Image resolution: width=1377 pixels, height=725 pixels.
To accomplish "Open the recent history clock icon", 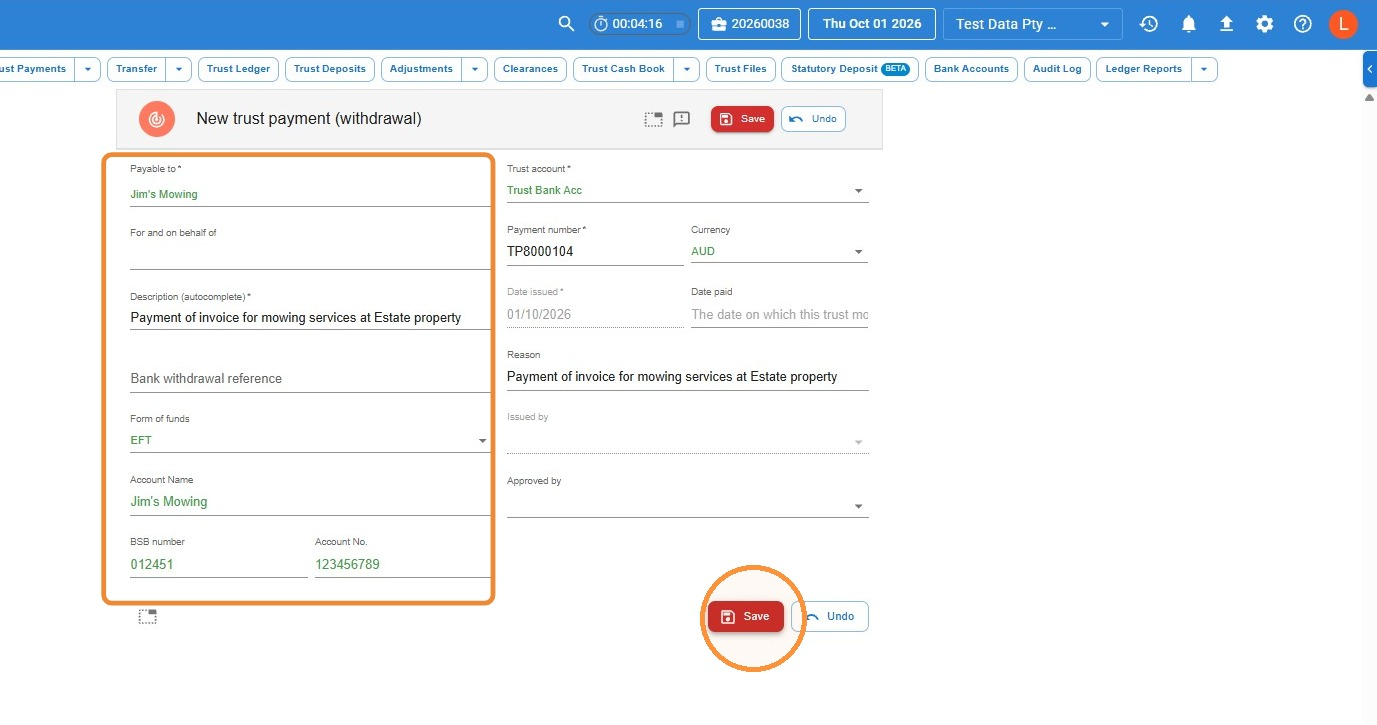I will [x=1149, y=24].
